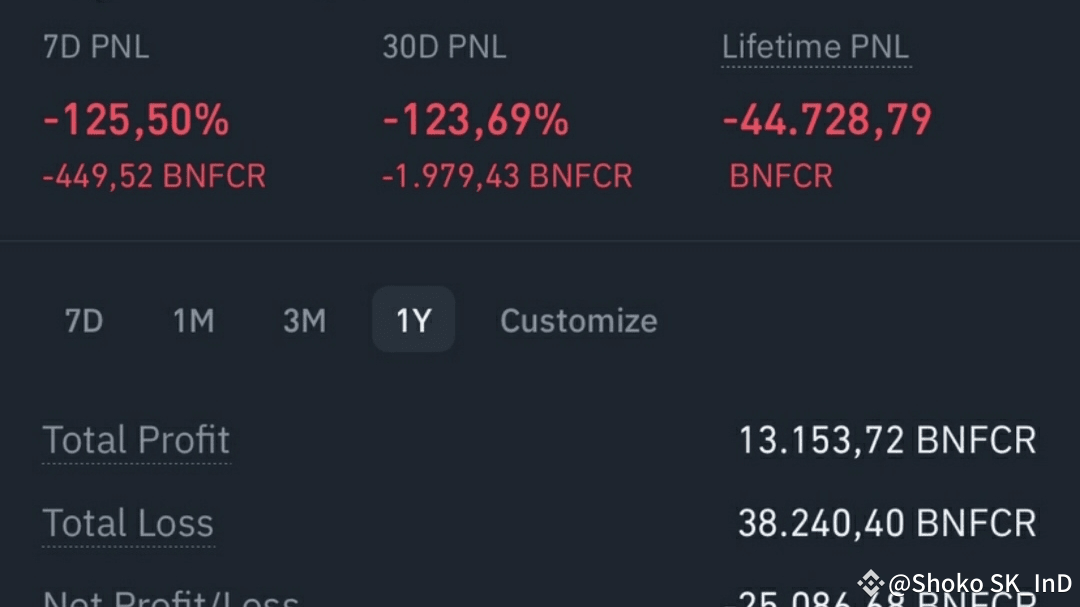Click the -123,69% 30D percentage value
Image resolution: width=1080 pixels, height=607 pixels.
coord(476,121)
